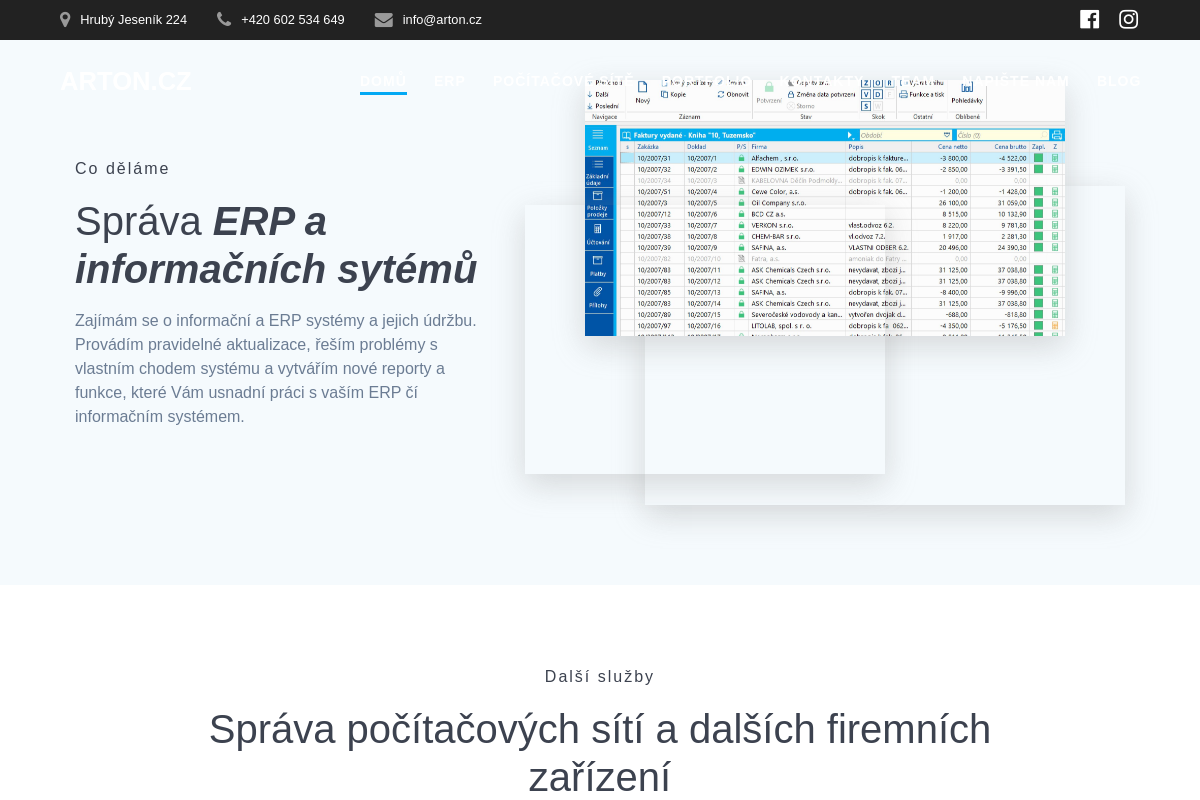Click Změna data potvrzení in ERP toolbar

pos(821,94)
